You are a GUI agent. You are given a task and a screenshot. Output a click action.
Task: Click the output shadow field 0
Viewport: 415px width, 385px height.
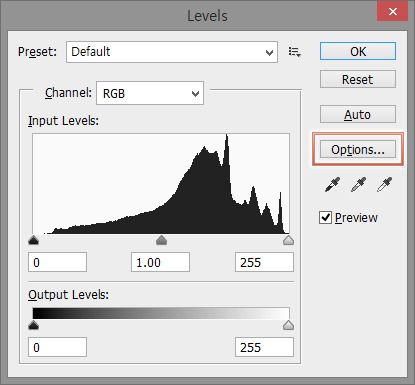click(x=57, y=347)
